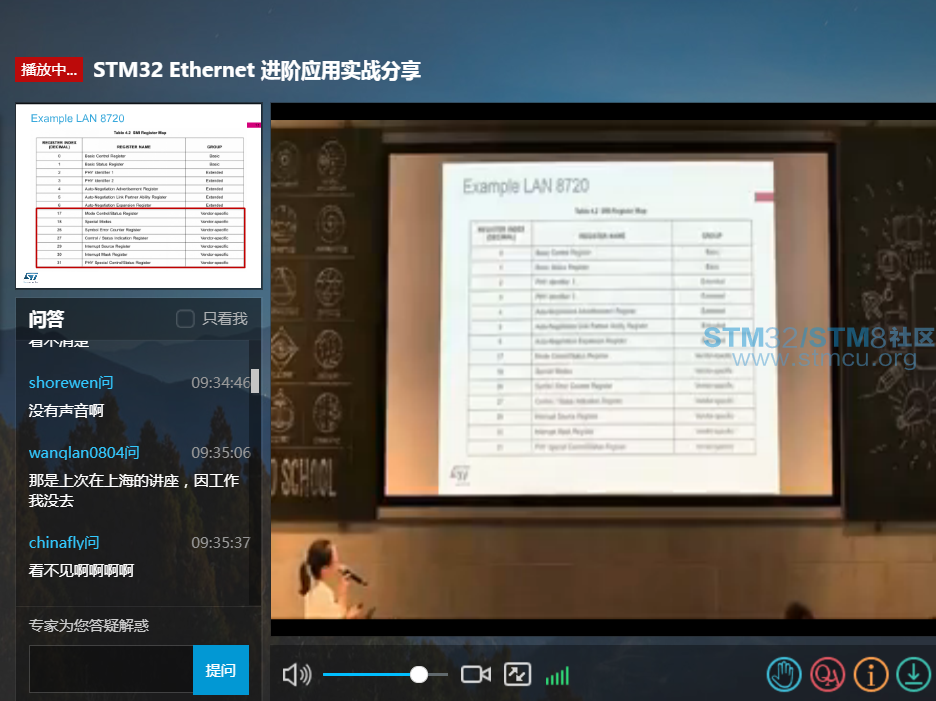Open the red Q&A icon
This screenshot has height=701, width=936.
tap(827, 675)
